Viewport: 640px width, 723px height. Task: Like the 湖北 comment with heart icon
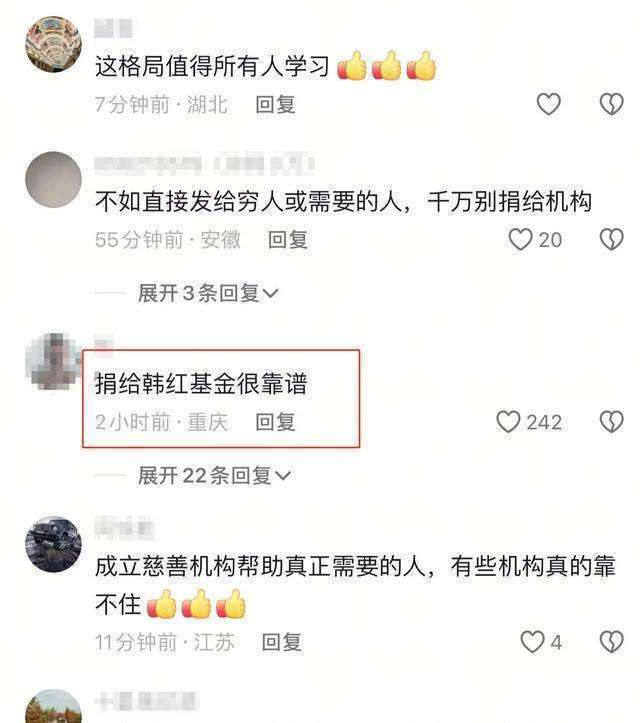click(x=548, y=104)
